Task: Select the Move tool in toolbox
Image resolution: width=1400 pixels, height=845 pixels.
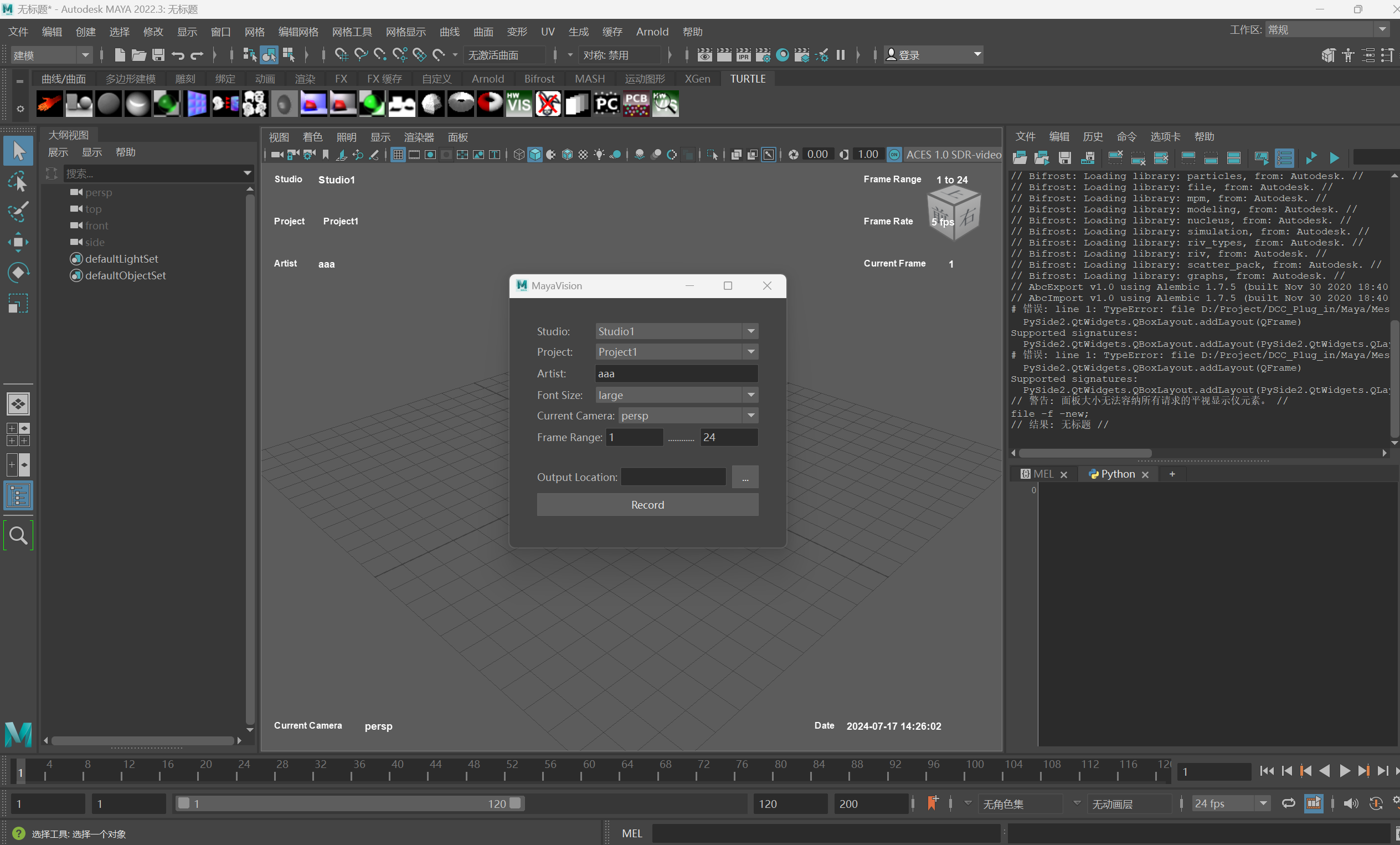Action: 18,242
